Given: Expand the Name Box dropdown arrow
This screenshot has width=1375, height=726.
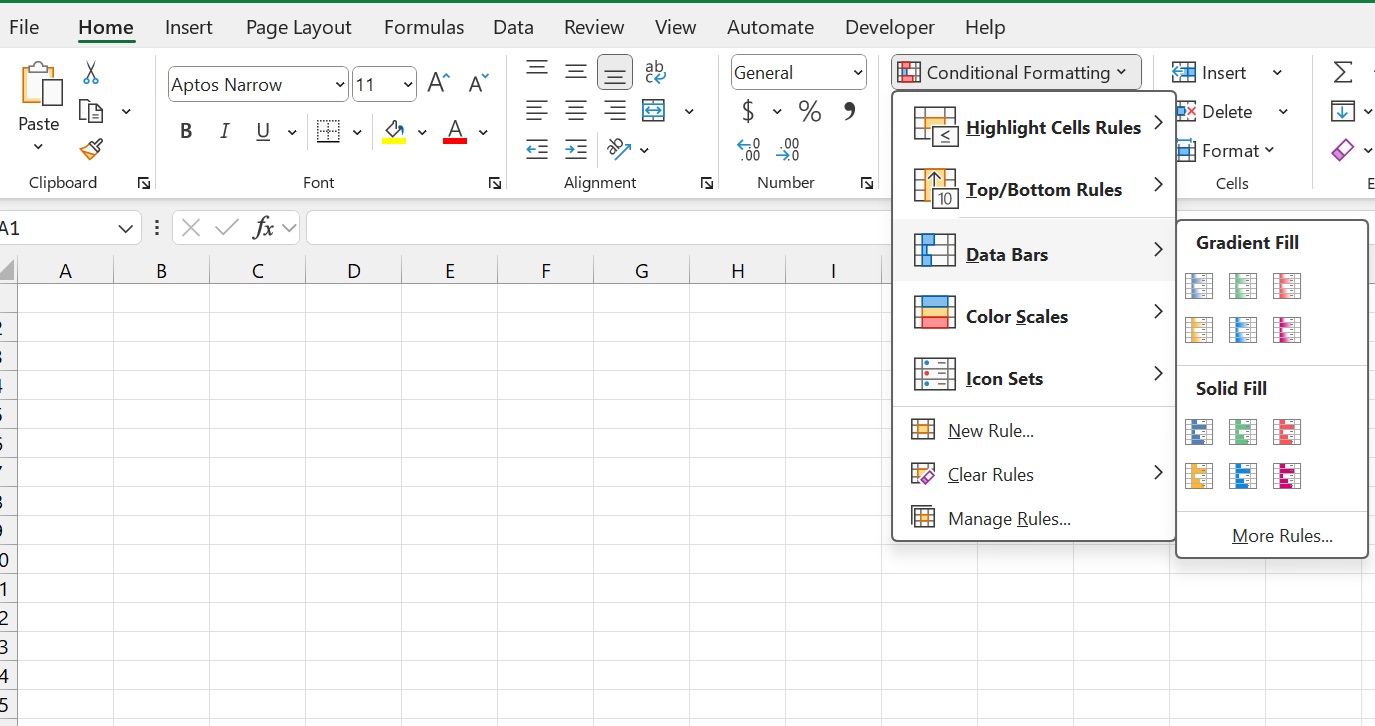Looking at the screenshot, I should pos(125,229).
